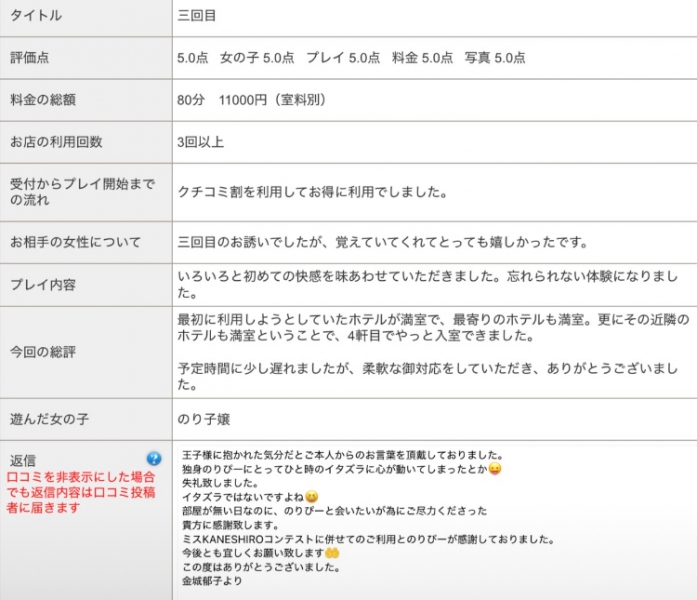Click the title value 三回目
The image size is (697, 600).
pos(196,16)
